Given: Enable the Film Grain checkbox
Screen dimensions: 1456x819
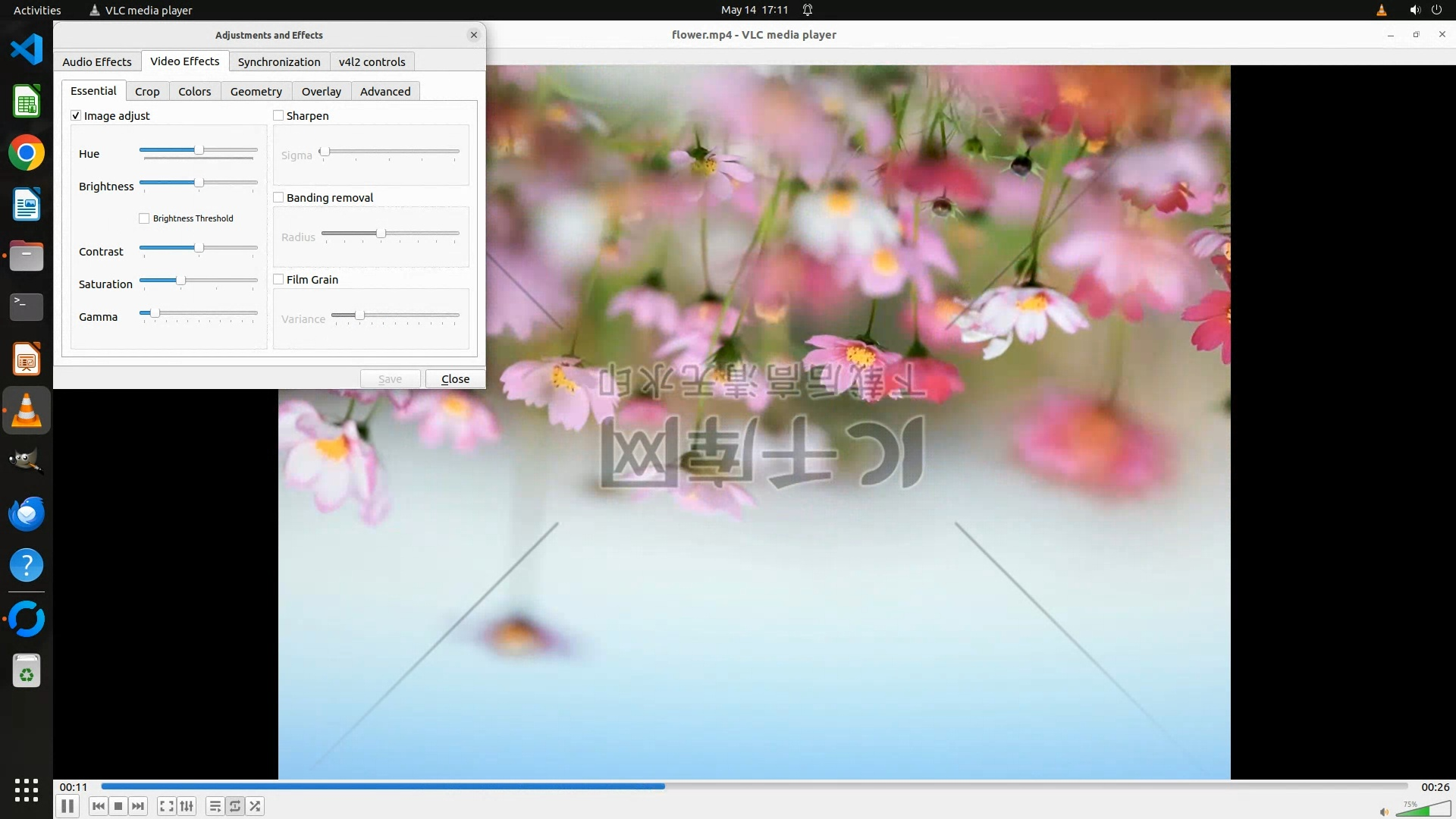Looking at the screenshot, I should coord(278,279).
